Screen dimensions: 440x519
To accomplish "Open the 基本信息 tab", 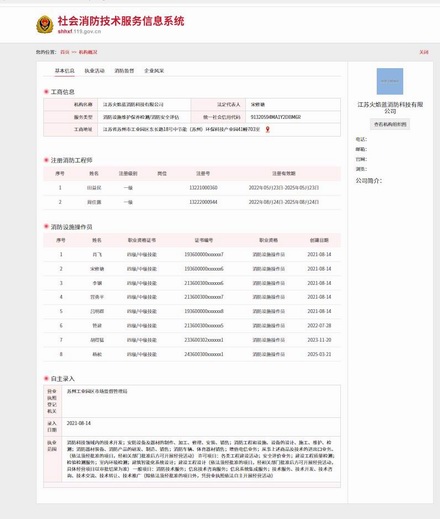I will tap(65, 71).
